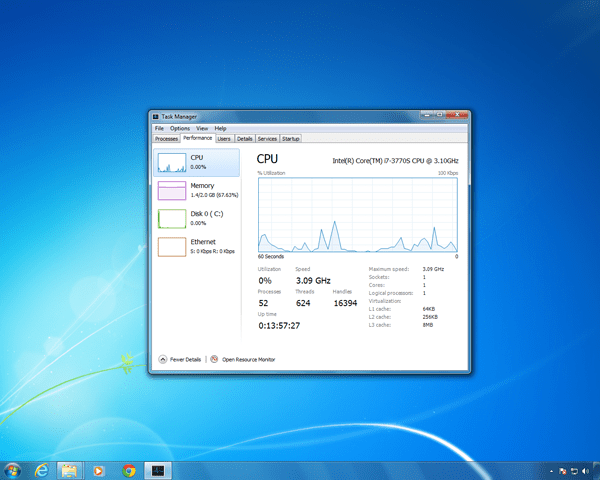Image resolution: width=600 pixels, height=480 pixels.
Task: Click the 'Virtualization:' label
Action: (385, 301)
